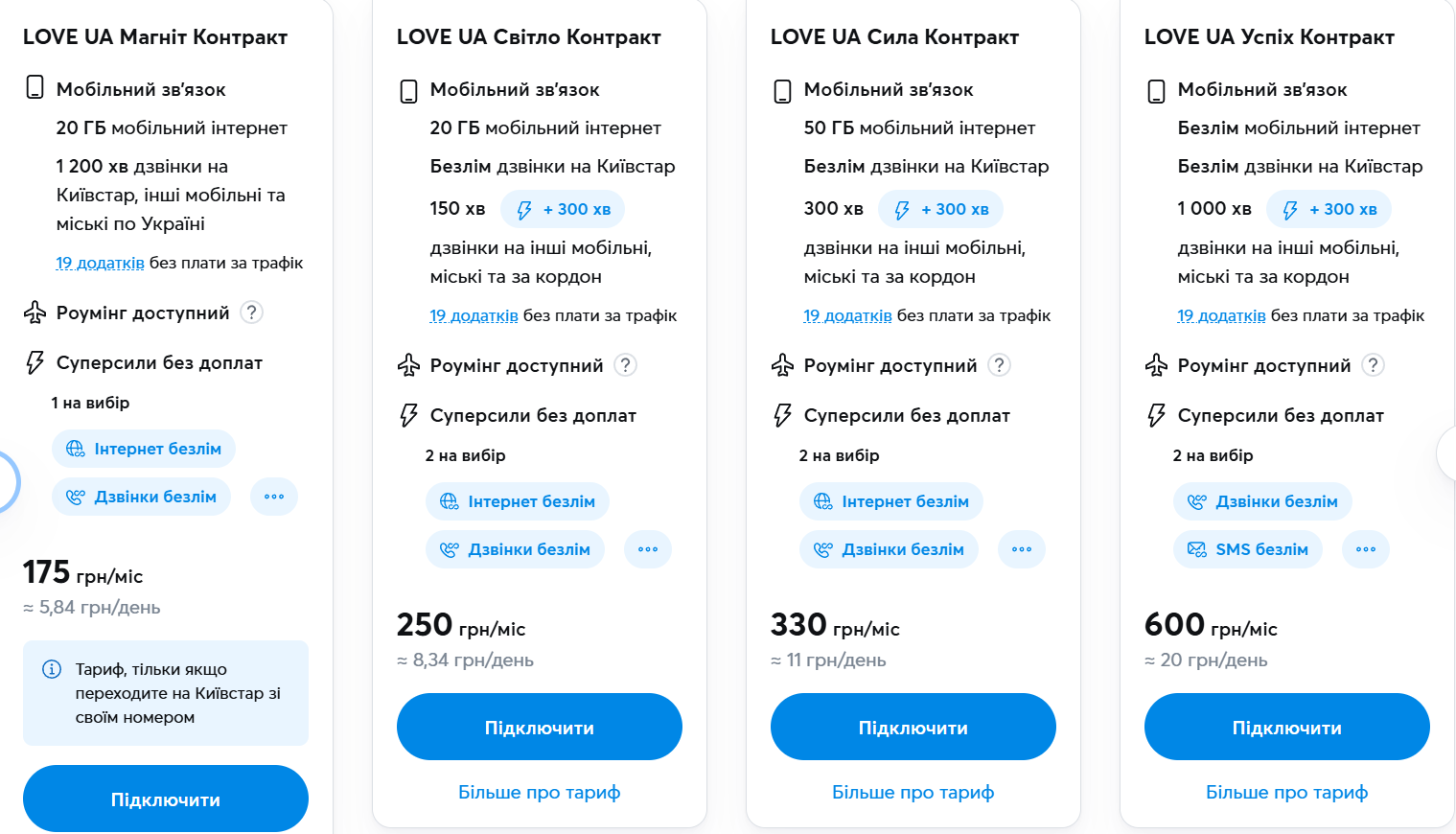Expand more superpowers dots in Сила card
Viewport: 1456px width, 834px height.
pyautogui.click(x=1022, y=549)
